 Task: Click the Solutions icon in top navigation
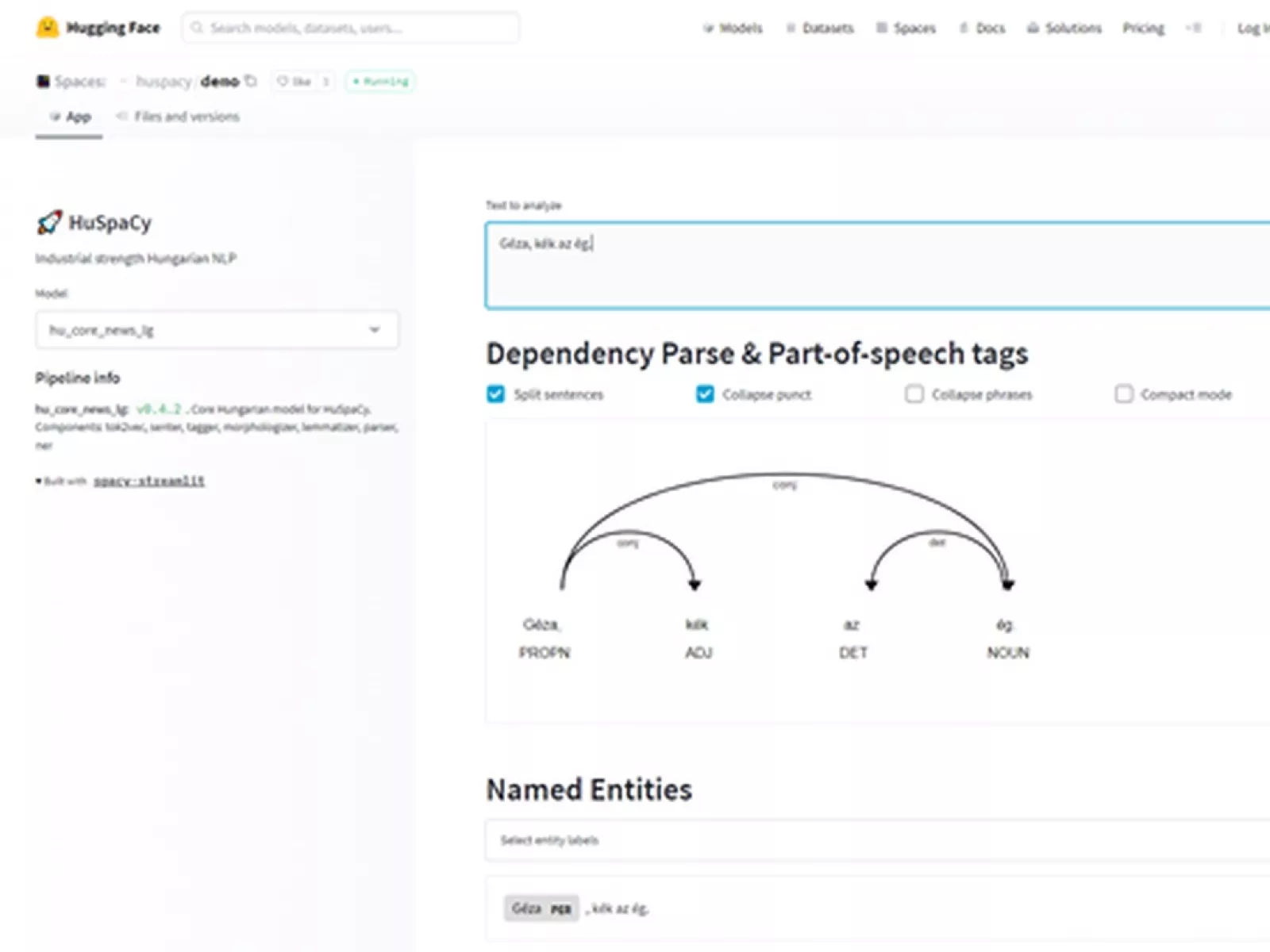click(x=1033, y=28)
